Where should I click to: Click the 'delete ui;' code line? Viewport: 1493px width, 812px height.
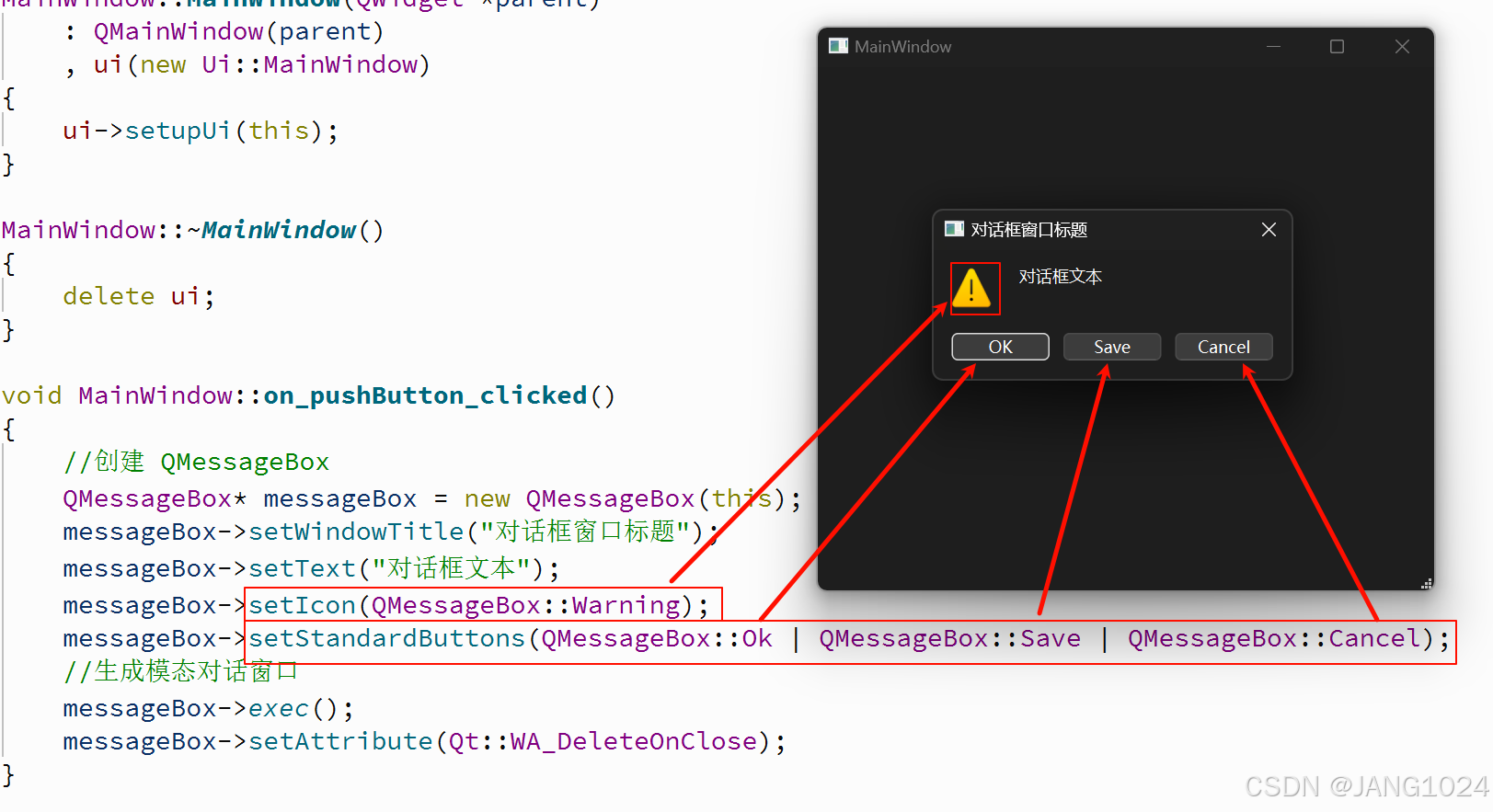pos(139,296)
